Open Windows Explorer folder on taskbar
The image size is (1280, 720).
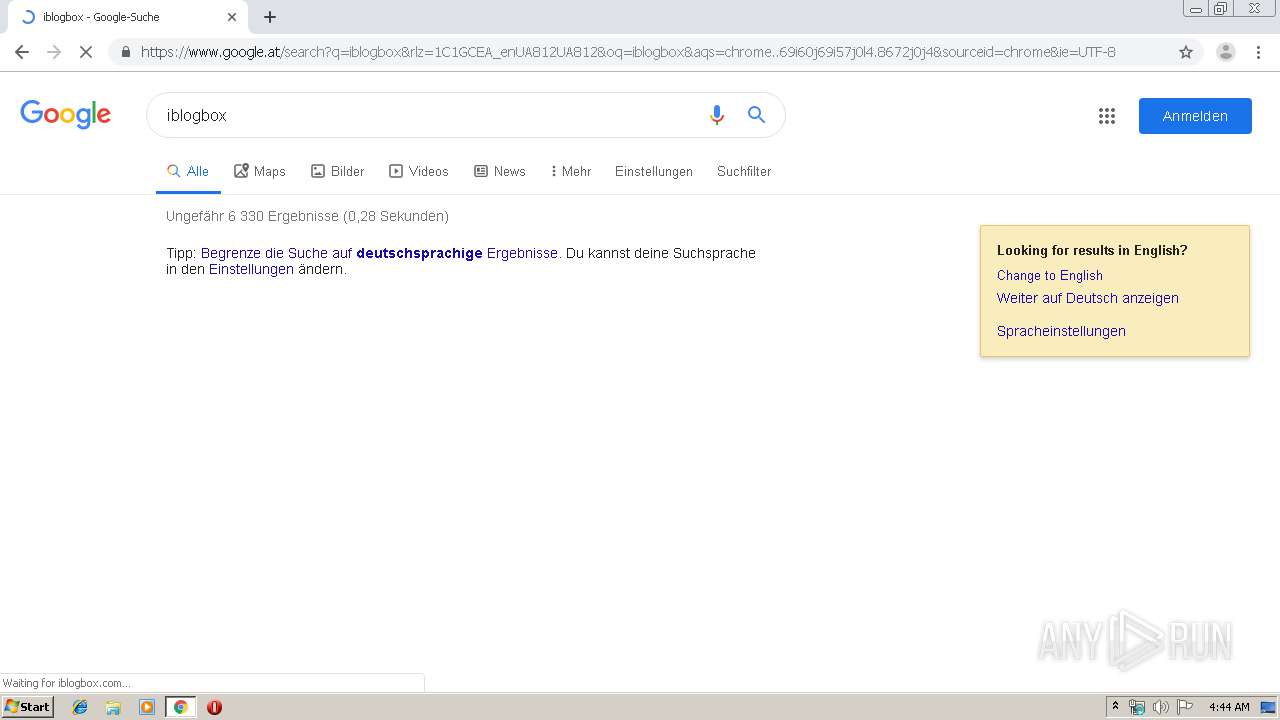(113, 707)
